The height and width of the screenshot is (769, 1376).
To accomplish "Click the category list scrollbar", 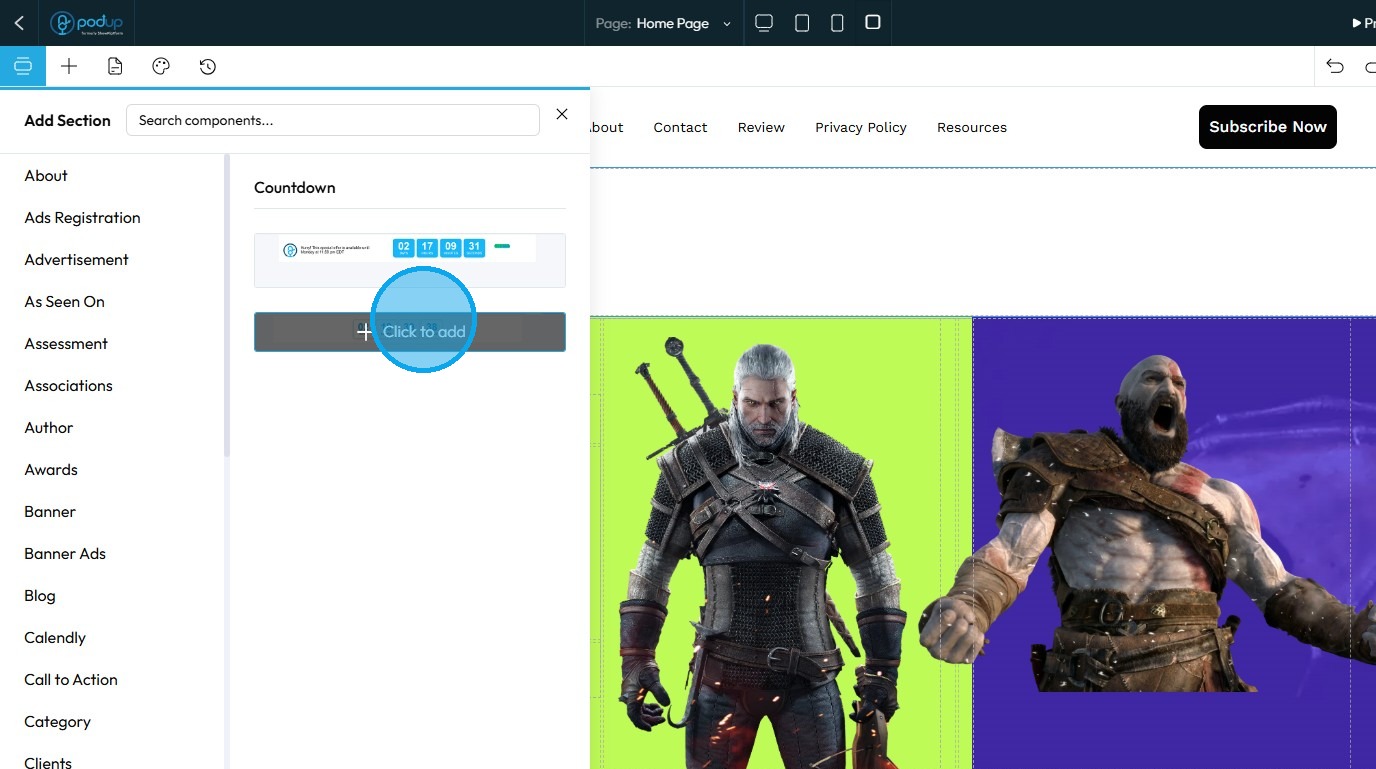I will [227, 305].
